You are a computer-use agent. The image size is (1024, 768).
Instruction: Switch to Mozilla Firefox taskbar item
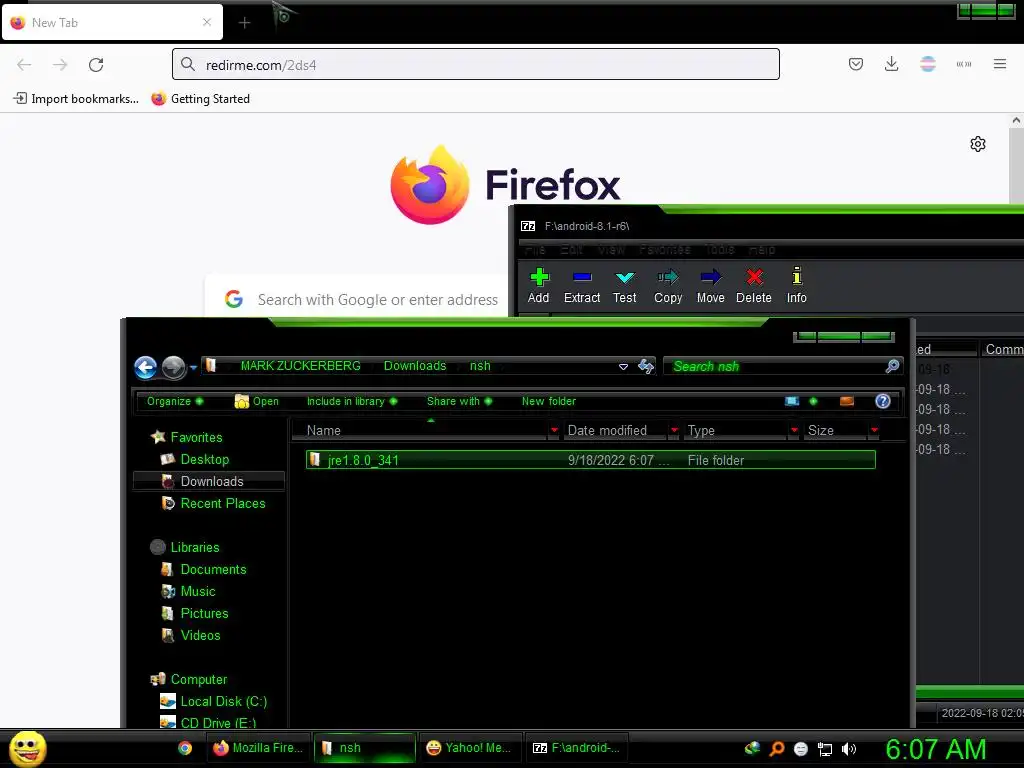pyautogui.click(x=258, y=748)
